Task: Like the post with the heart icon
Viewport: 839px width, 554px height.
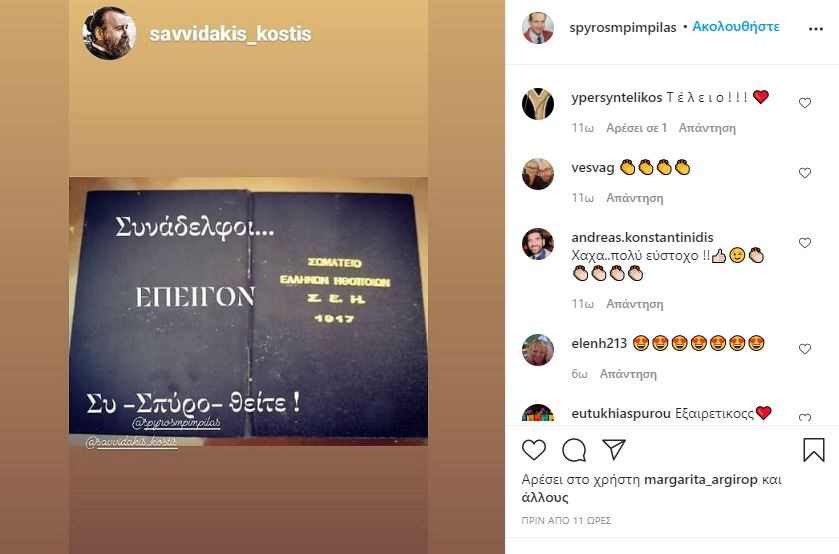Action: pos(533,450)
